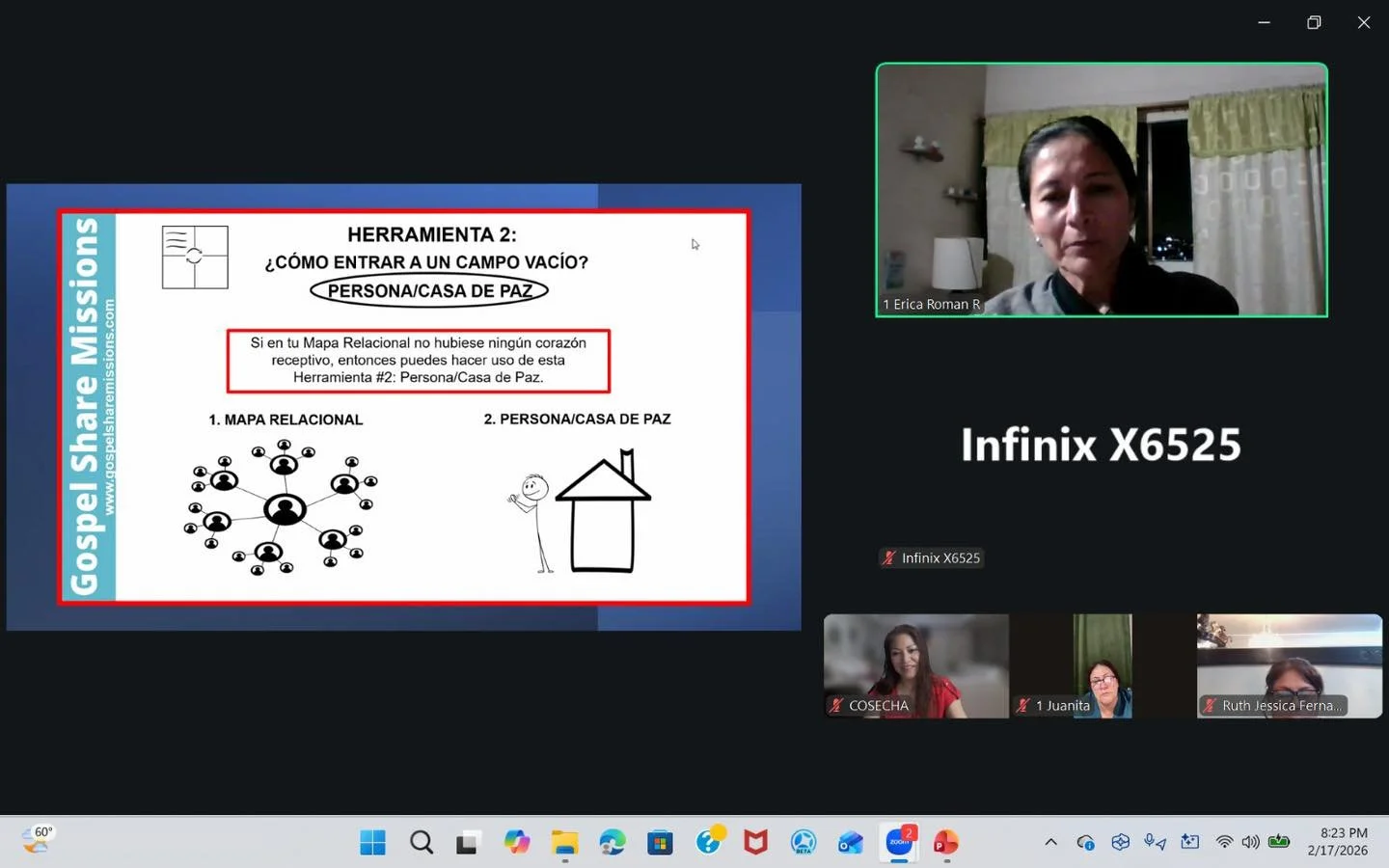Viewport: 1389px width, 868px height.
Task: Open Task View on the taskbar
Action: [x=468, y=842]
